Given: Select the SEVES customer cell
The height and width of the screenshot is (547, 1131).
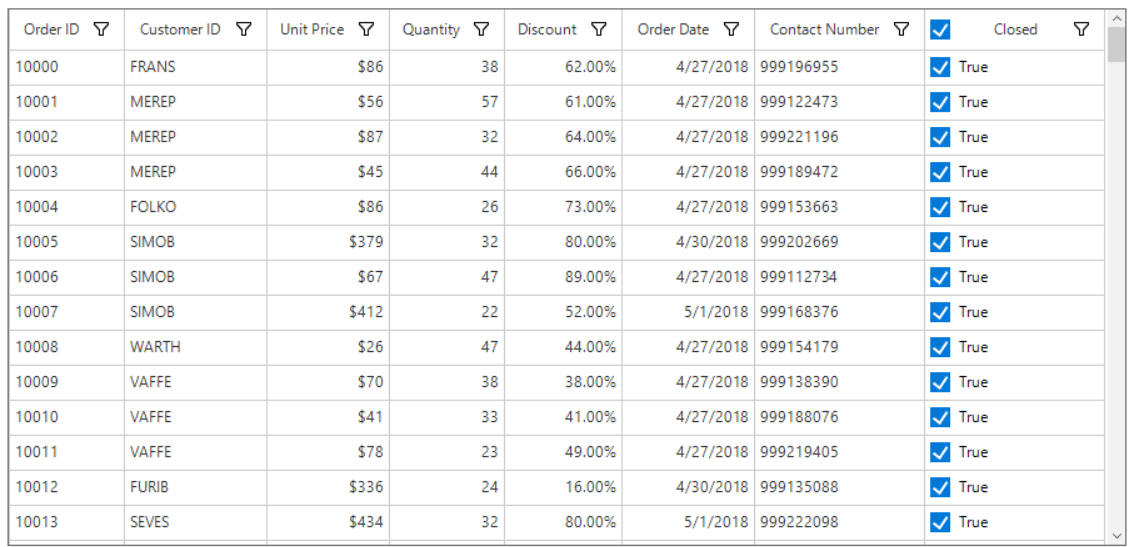Looking at the screenshot, I should [195, 522].
